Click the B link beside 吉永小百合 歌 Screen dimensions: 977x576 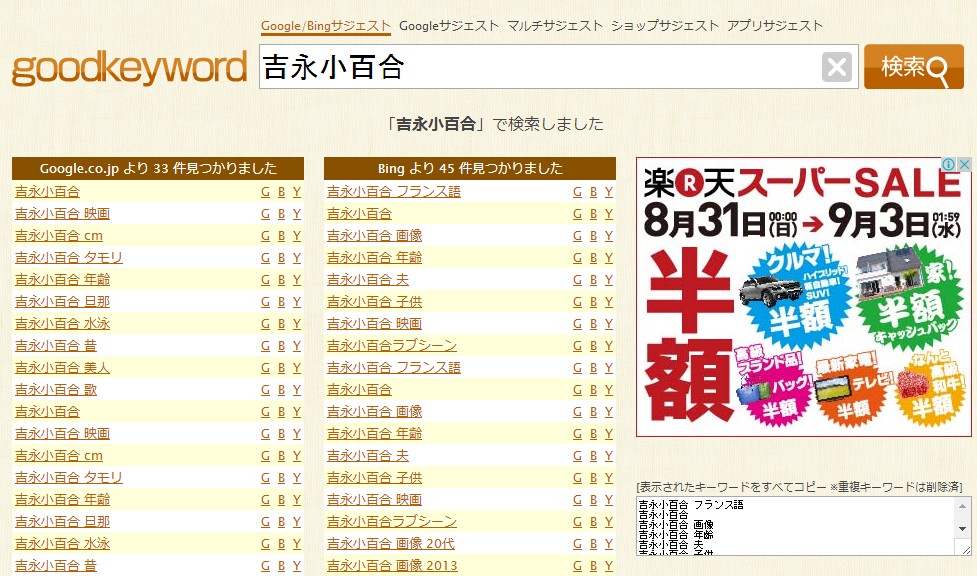coord(281,390)
